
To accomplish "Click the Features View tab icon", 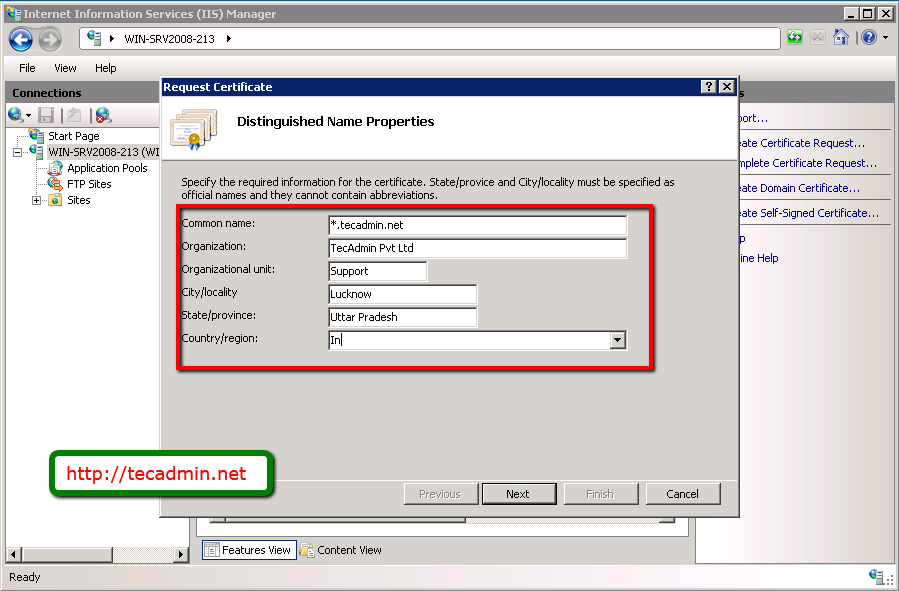I will [212, 550].
